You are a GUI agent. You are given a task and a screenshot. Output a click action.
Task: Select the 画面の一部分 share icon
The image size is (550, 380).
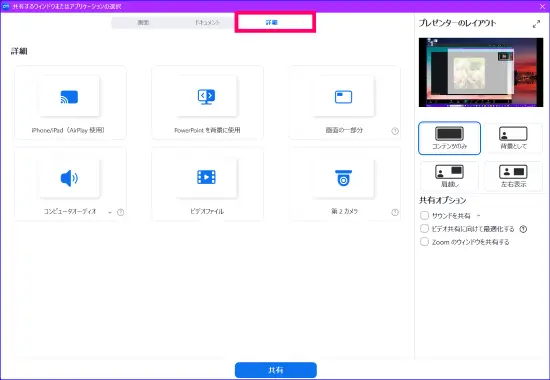[x=343, y=96]
